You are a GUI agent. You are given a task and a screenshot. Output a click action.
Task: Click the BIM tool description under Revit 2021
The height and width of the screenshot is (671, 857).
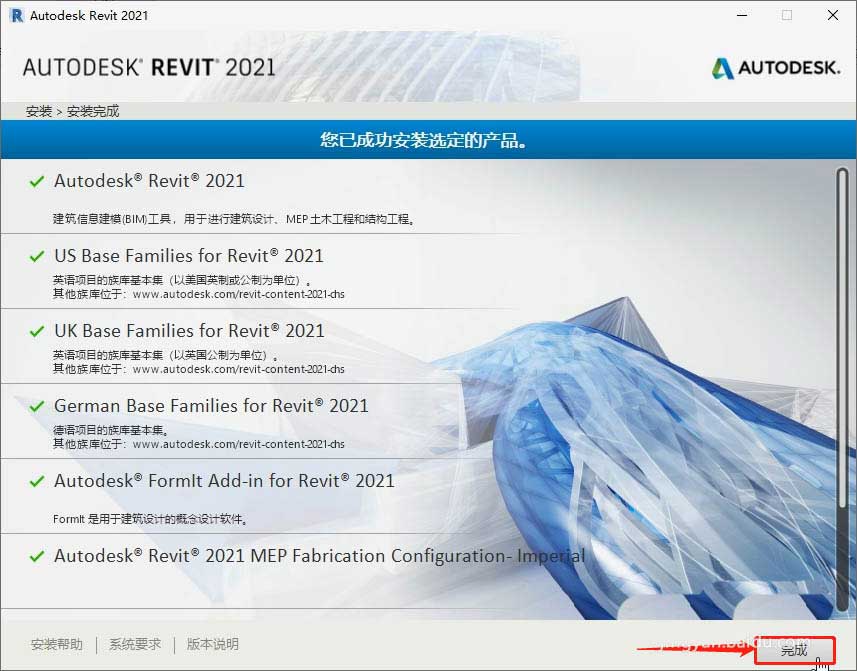[x=234, y=219]
